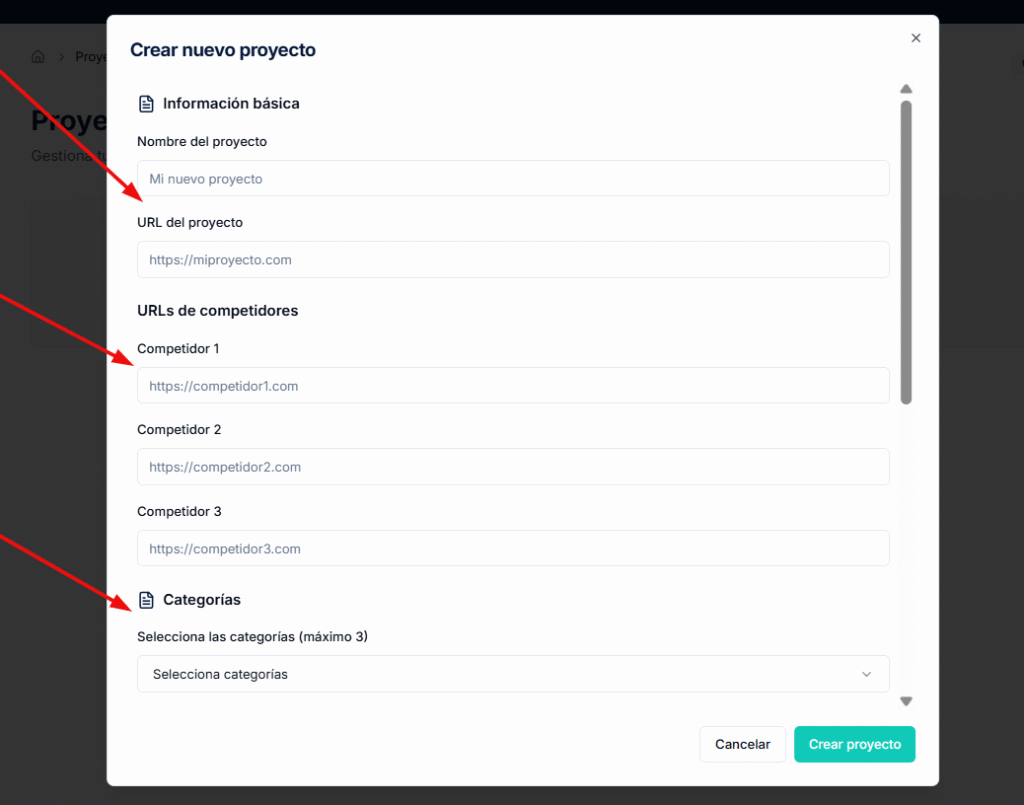The height and width of the screenshot is (805, 1024).
Task: Click the home breadcrumb icon
Action: click(38, 57)
